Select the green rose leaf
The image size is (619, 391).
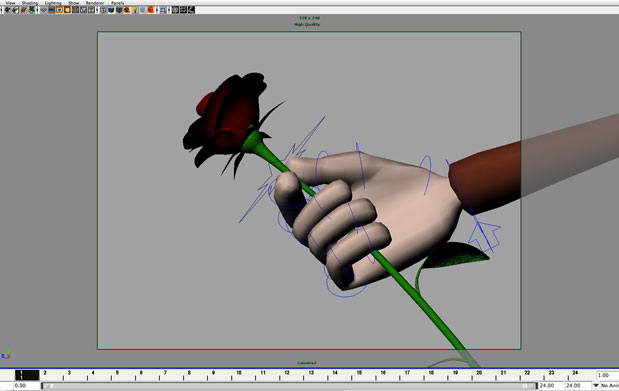click(x=456, y=256)
